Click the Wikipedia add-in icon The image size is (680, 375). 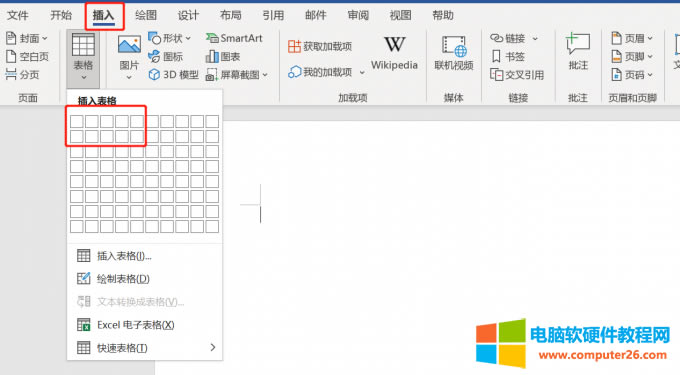pos(394,45)
